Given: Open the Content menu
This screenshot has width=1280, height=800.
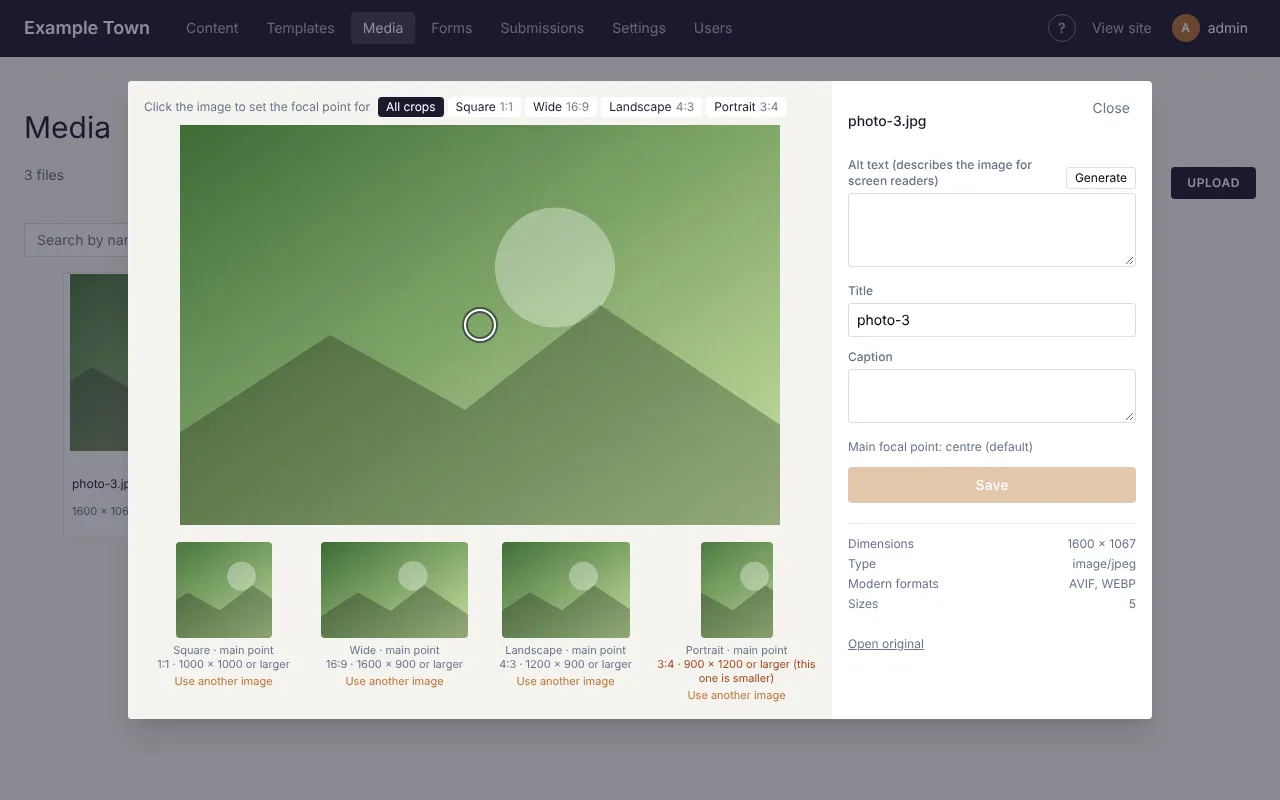Looking at the screenshot, I should tap(212, 28).
